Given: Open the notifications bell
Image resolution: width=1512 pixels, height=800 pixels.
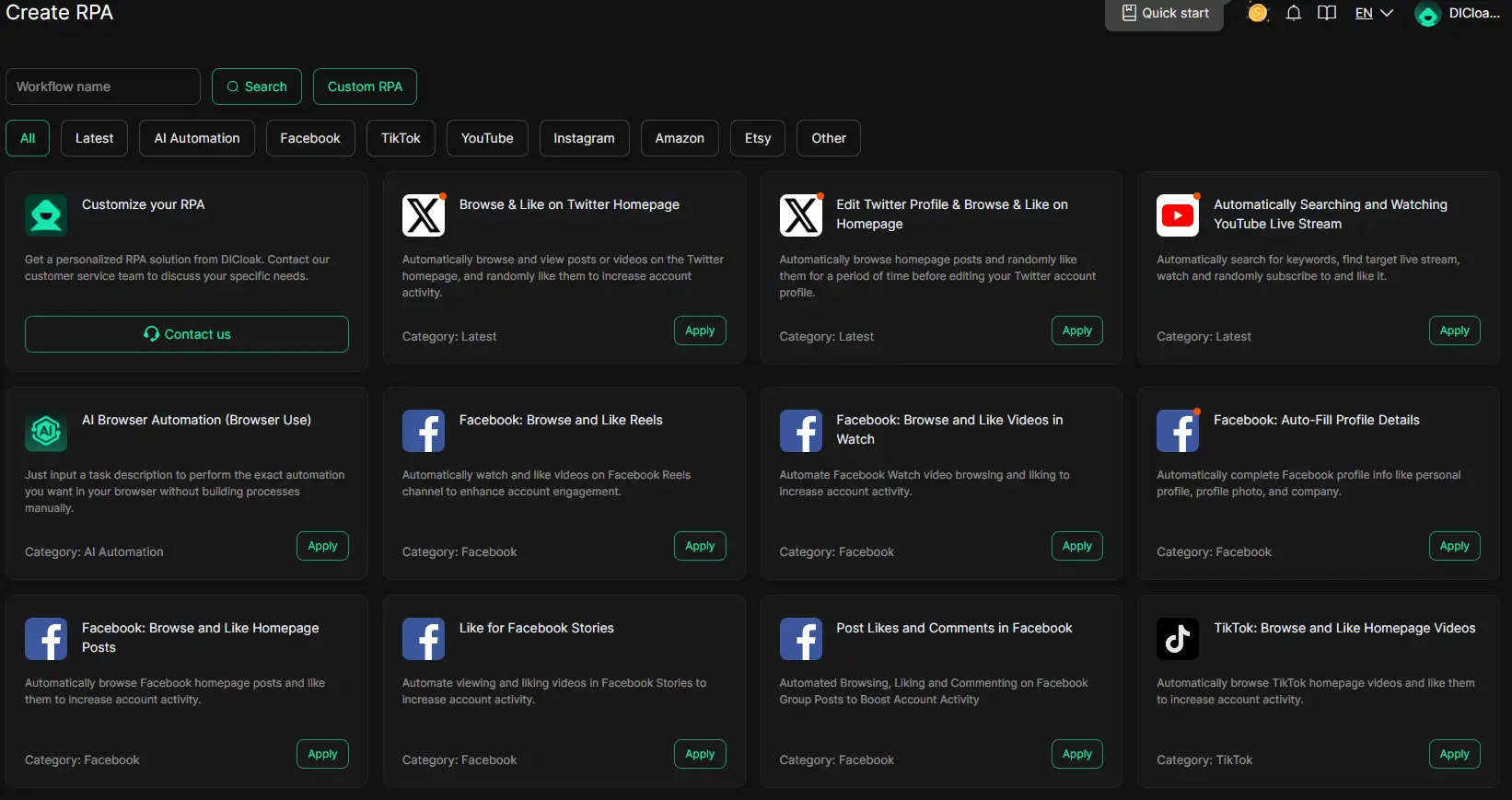Looking at the screenshot, I should [x=1294, y=13].
